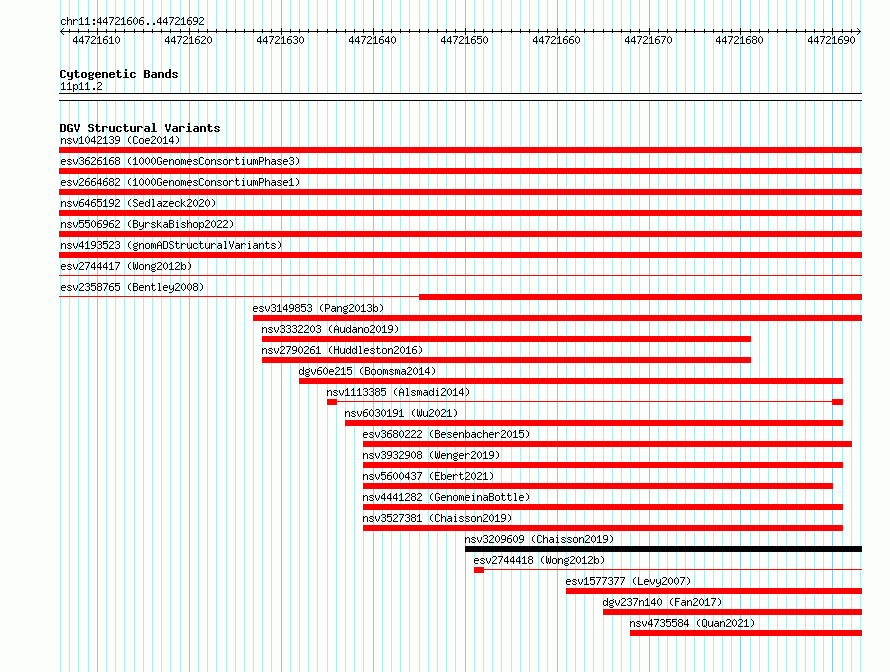Click the black bar under nsv3209609
Screen dimensions: 890x672
click(x=664, y=549)
